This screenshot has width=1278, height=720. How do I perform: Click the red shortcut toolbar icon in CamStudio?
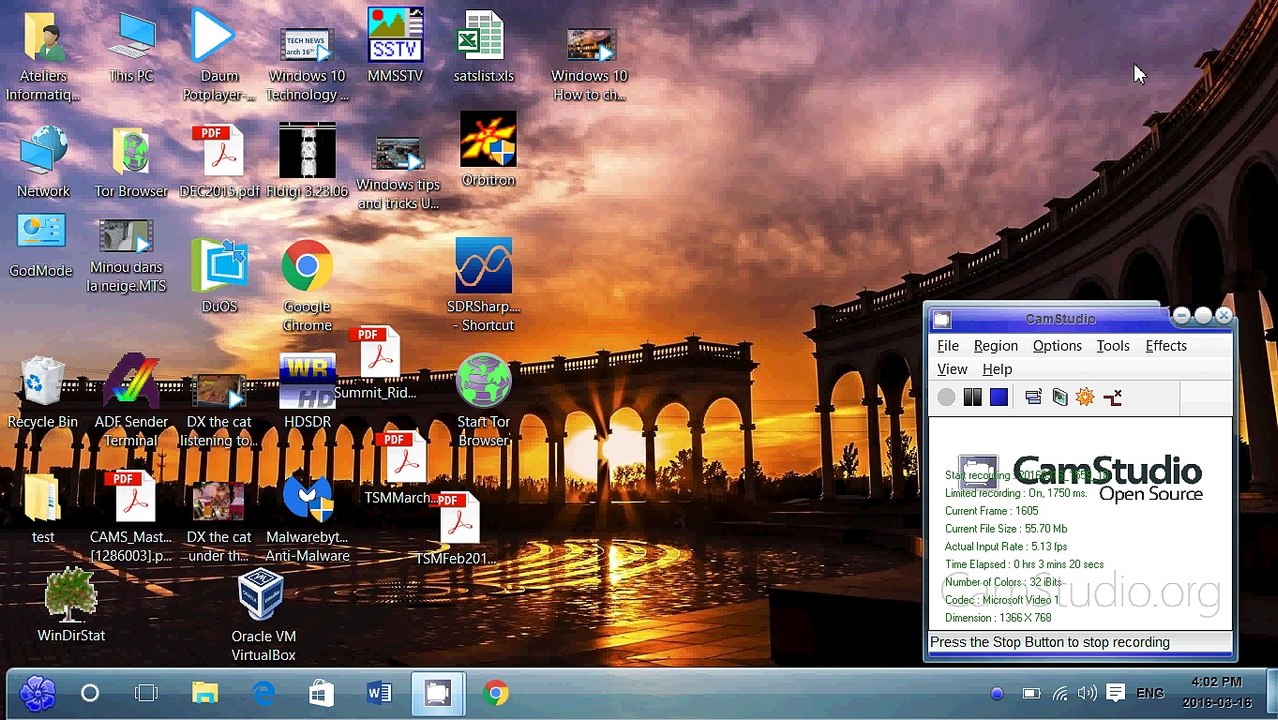click(x=1112, y=397)
